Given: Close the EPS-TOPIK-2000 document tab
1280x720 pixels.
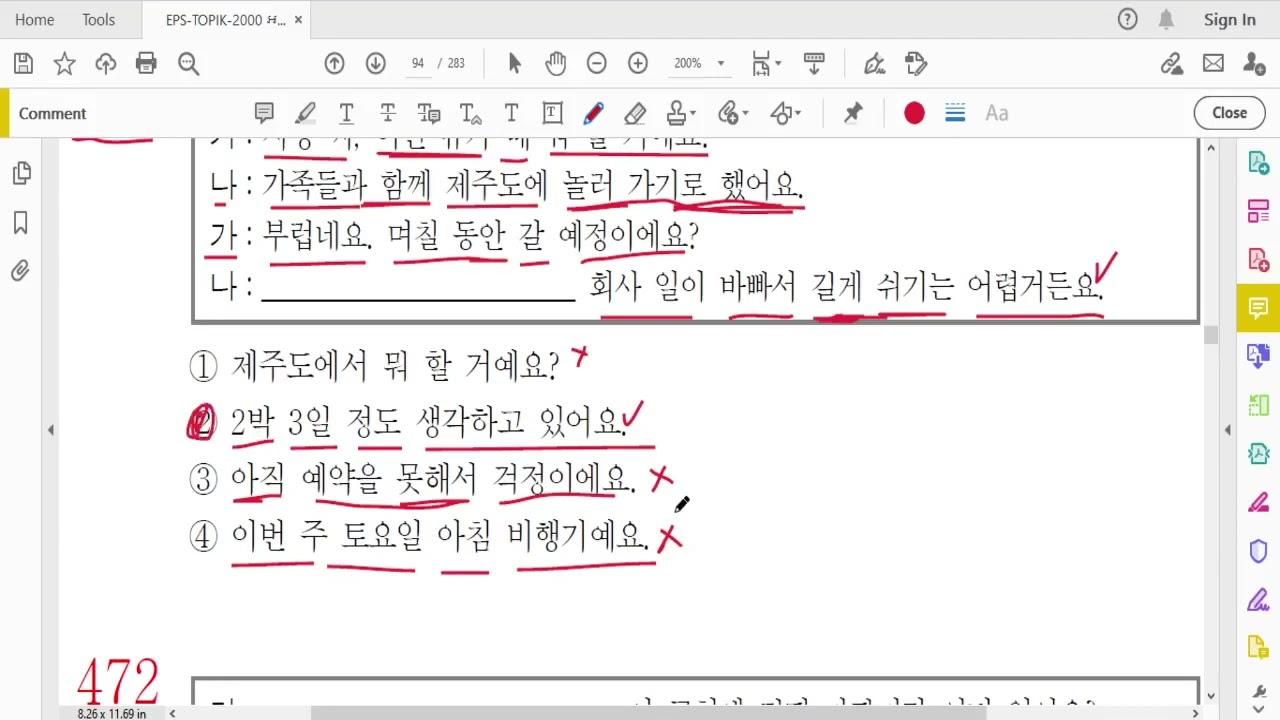Looking at the screenshot, I should click(x=298, y=19).
